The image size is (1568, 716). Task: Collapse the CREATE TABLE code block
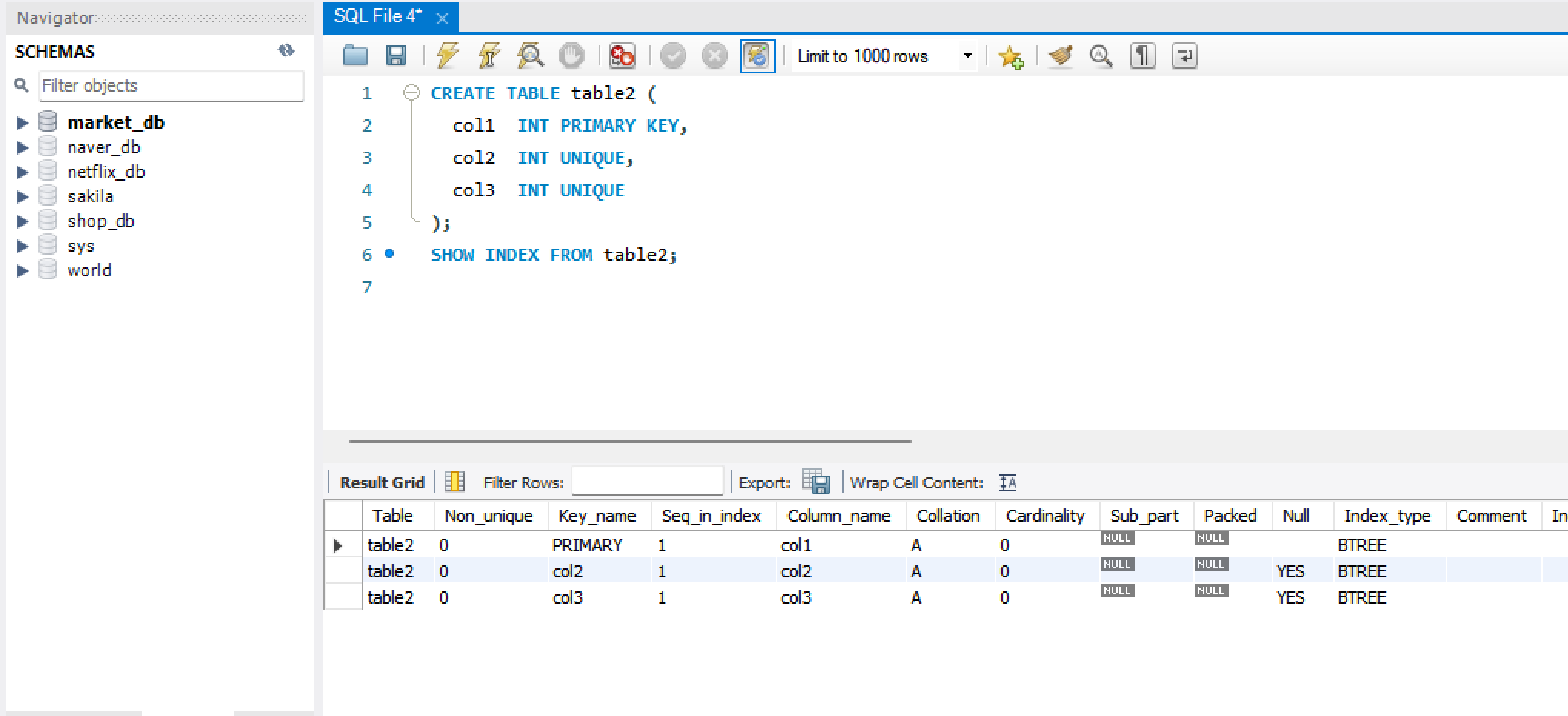[x=412, y=93]
